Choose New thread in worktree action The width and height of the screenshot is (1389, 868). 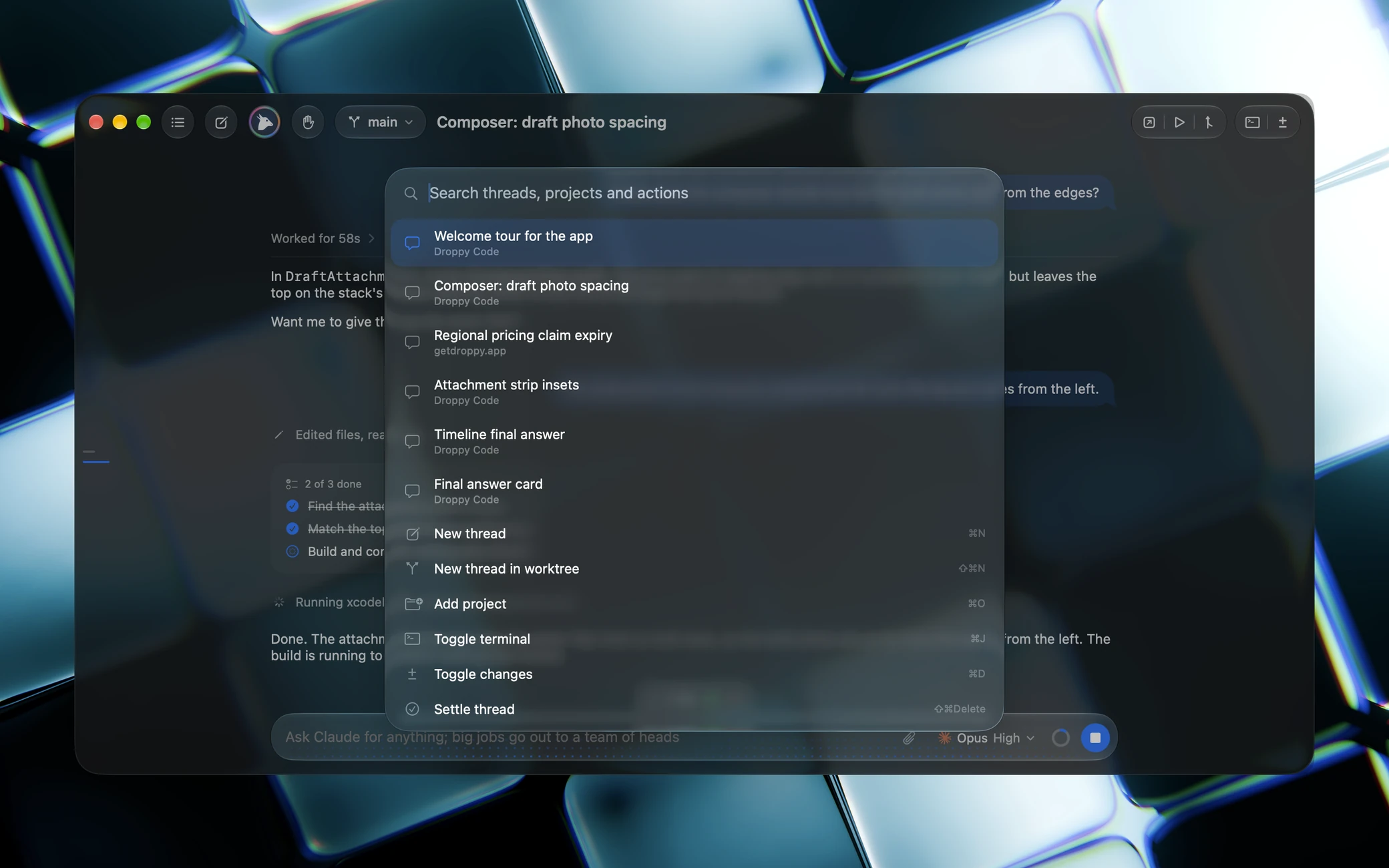point(694,569)
